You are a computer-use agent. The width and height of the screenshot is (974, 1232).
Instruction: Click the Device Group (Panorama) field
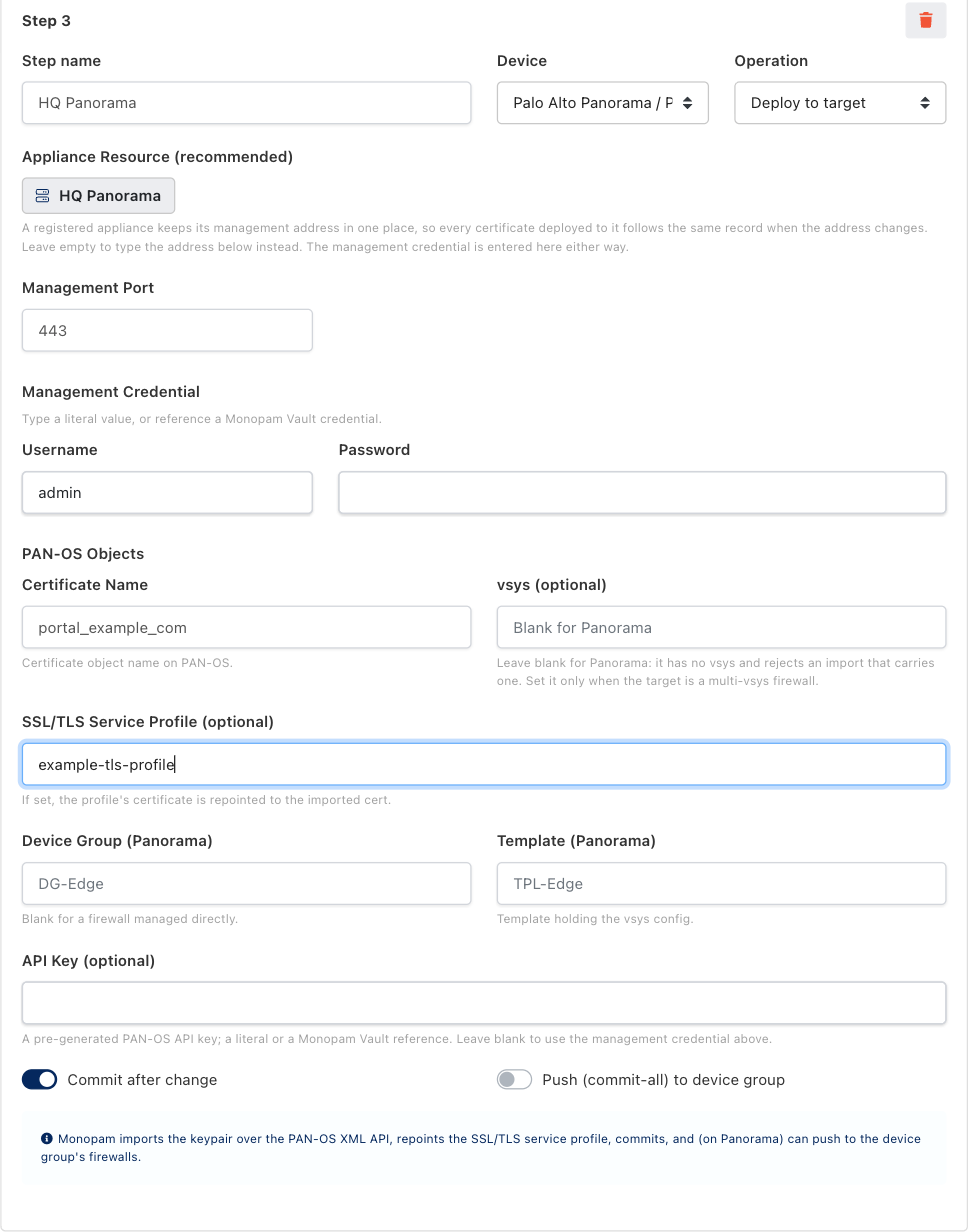[246, 884]
